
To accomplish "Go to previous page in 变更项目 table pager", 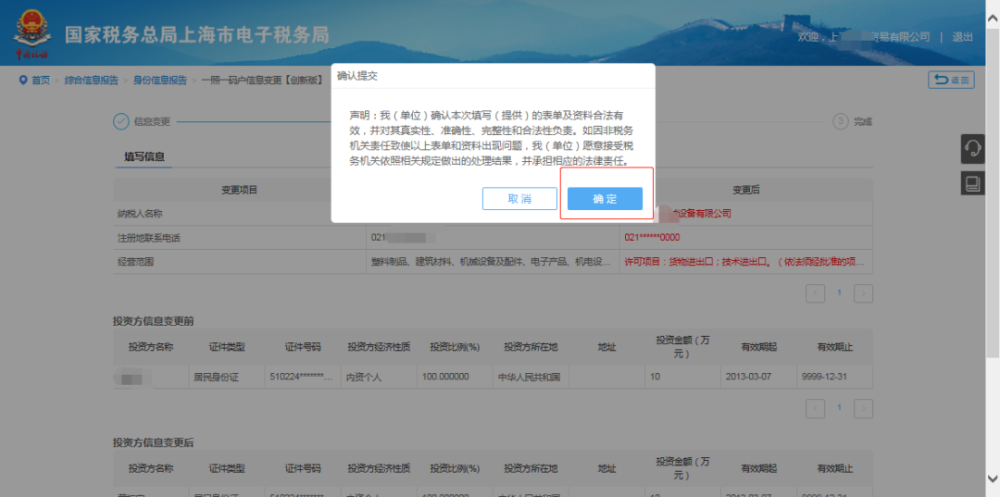I will tap(816, 293).
